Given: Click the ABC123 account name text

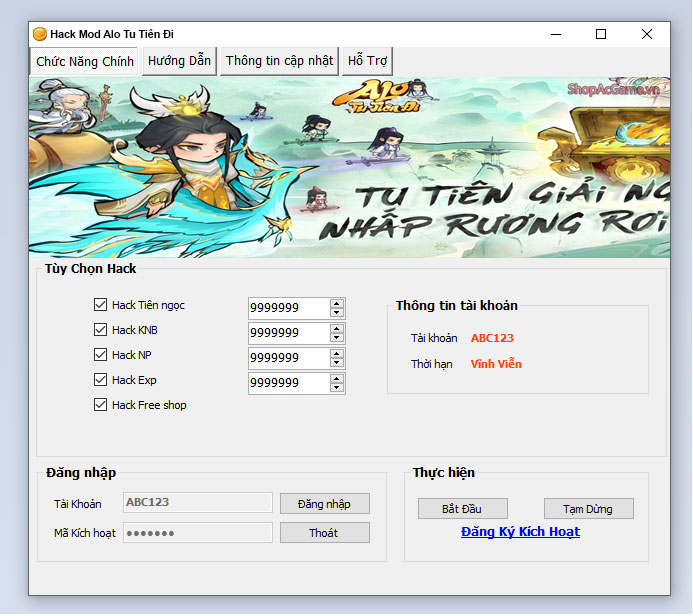Looking at the screenshot, I should [x=492, y=338].
